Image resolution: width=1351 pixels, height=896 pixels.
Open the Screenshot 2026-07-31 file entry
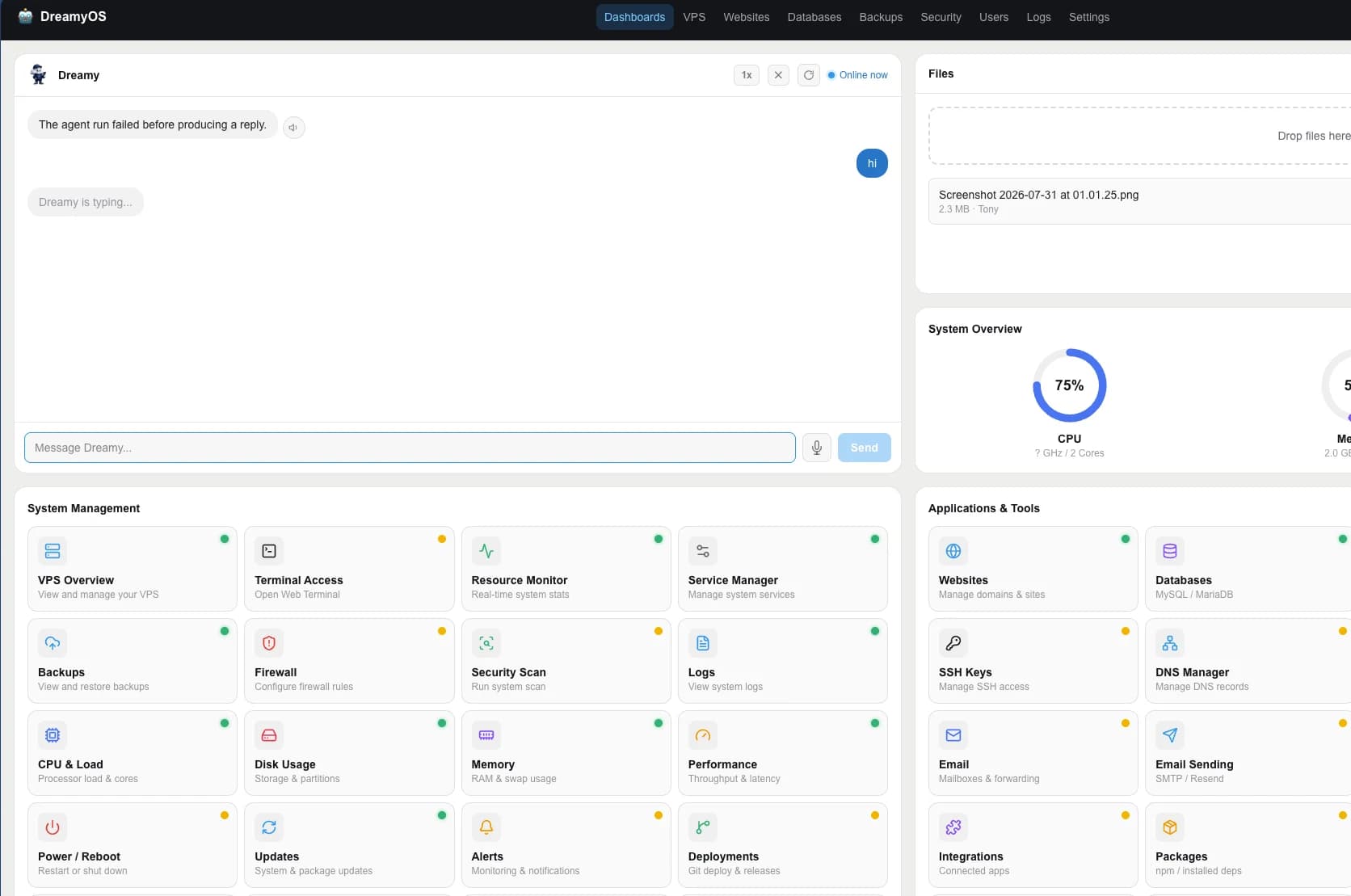tap(1139, 201)
